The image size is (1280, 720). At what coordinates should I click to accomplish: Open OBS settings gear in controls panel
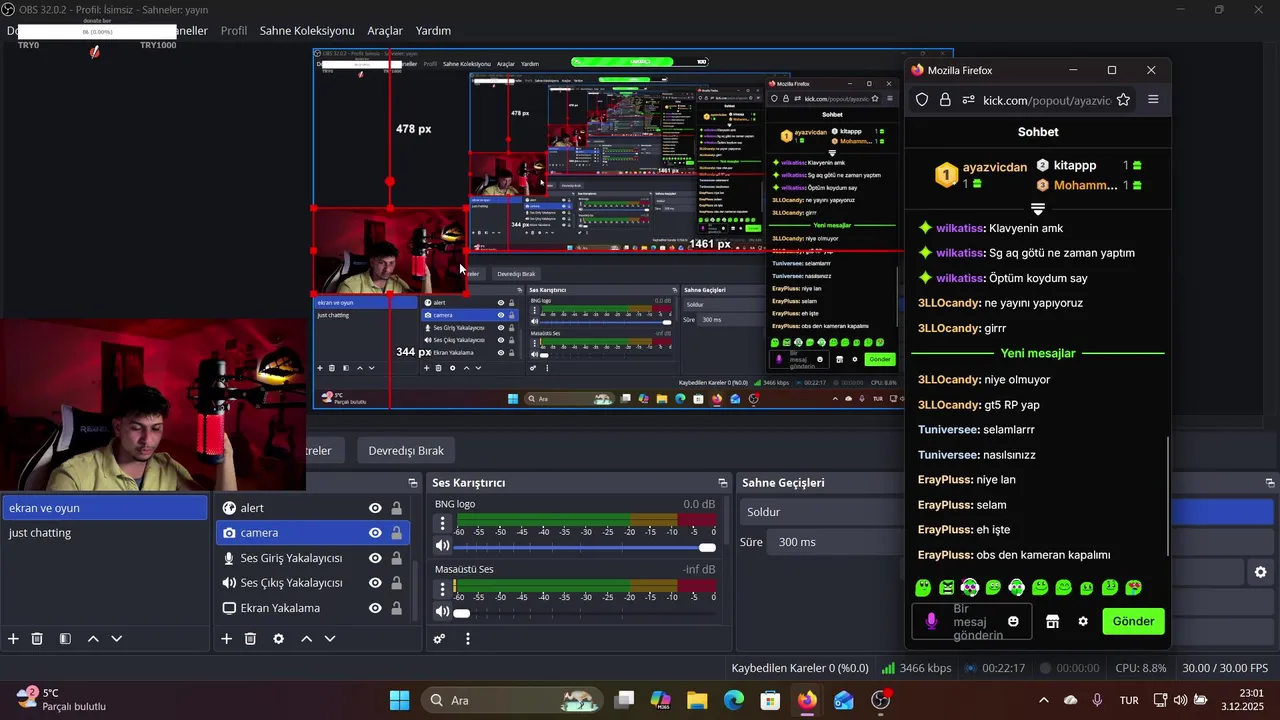click(1260, 572)
